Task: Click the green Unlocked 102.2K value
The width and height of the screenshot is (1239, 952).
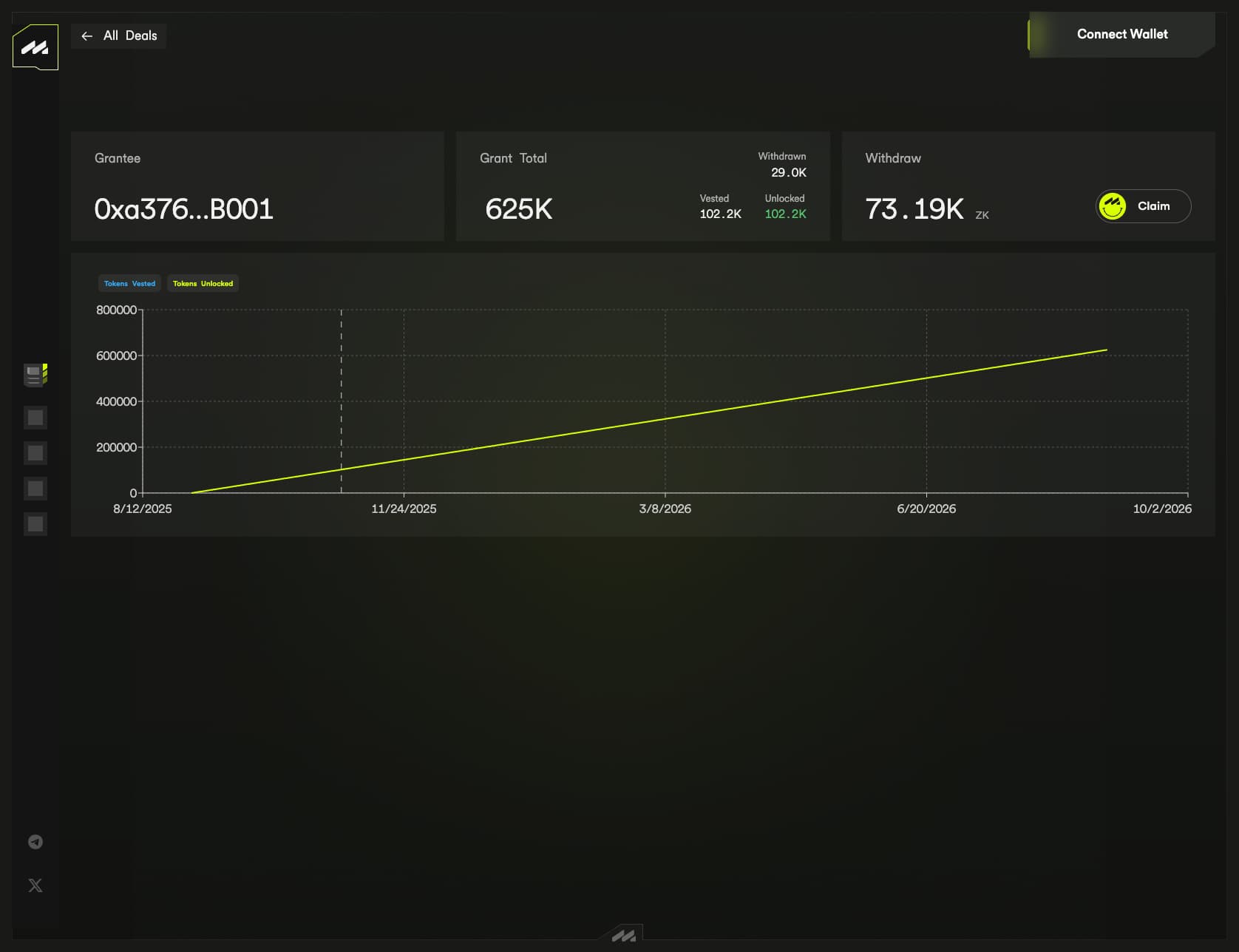Action: (785, 214)
